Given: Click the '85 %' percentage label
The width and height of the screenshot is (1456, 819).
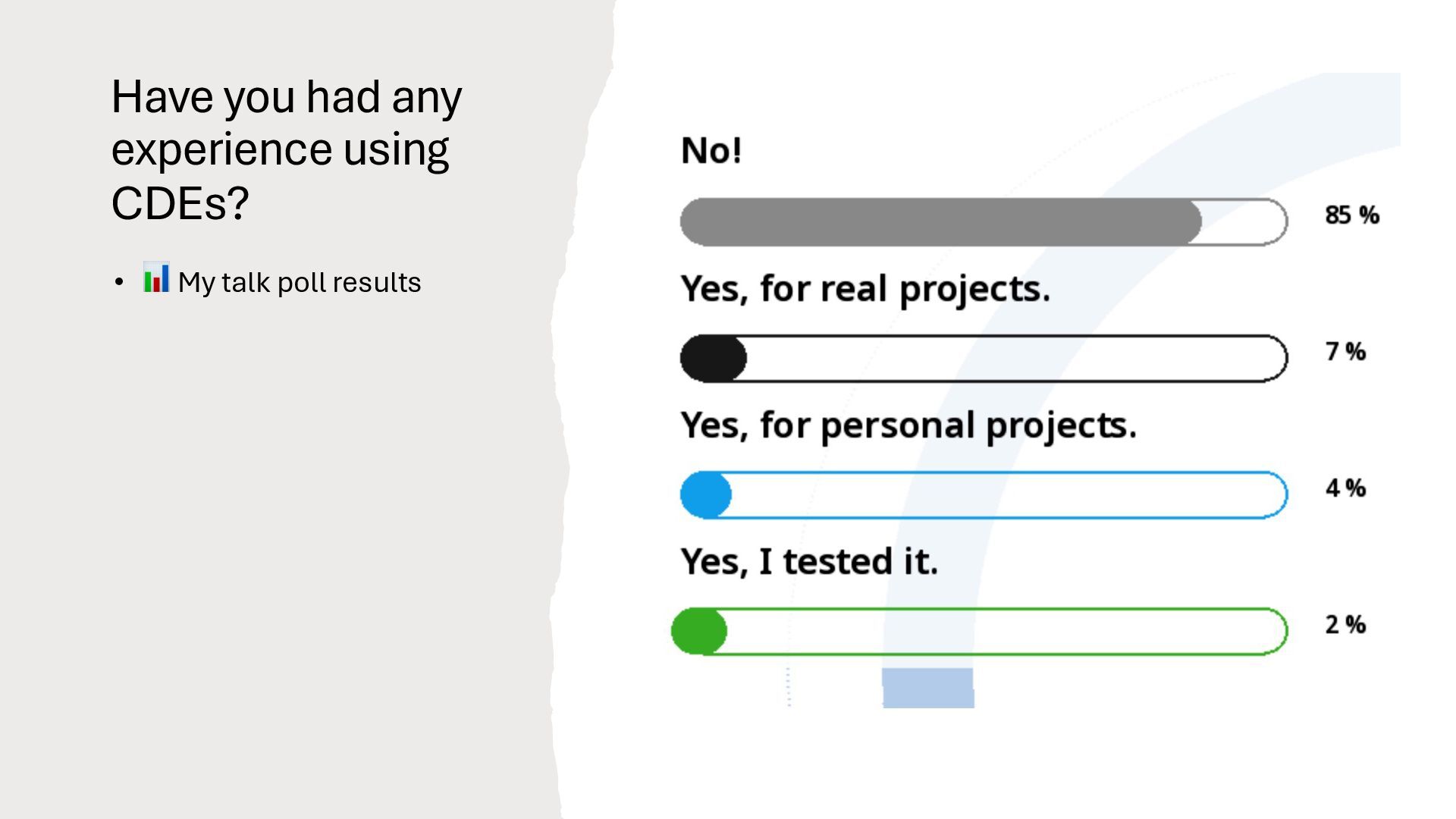Looking at the screenshot, I should [x=1352, y=215].
